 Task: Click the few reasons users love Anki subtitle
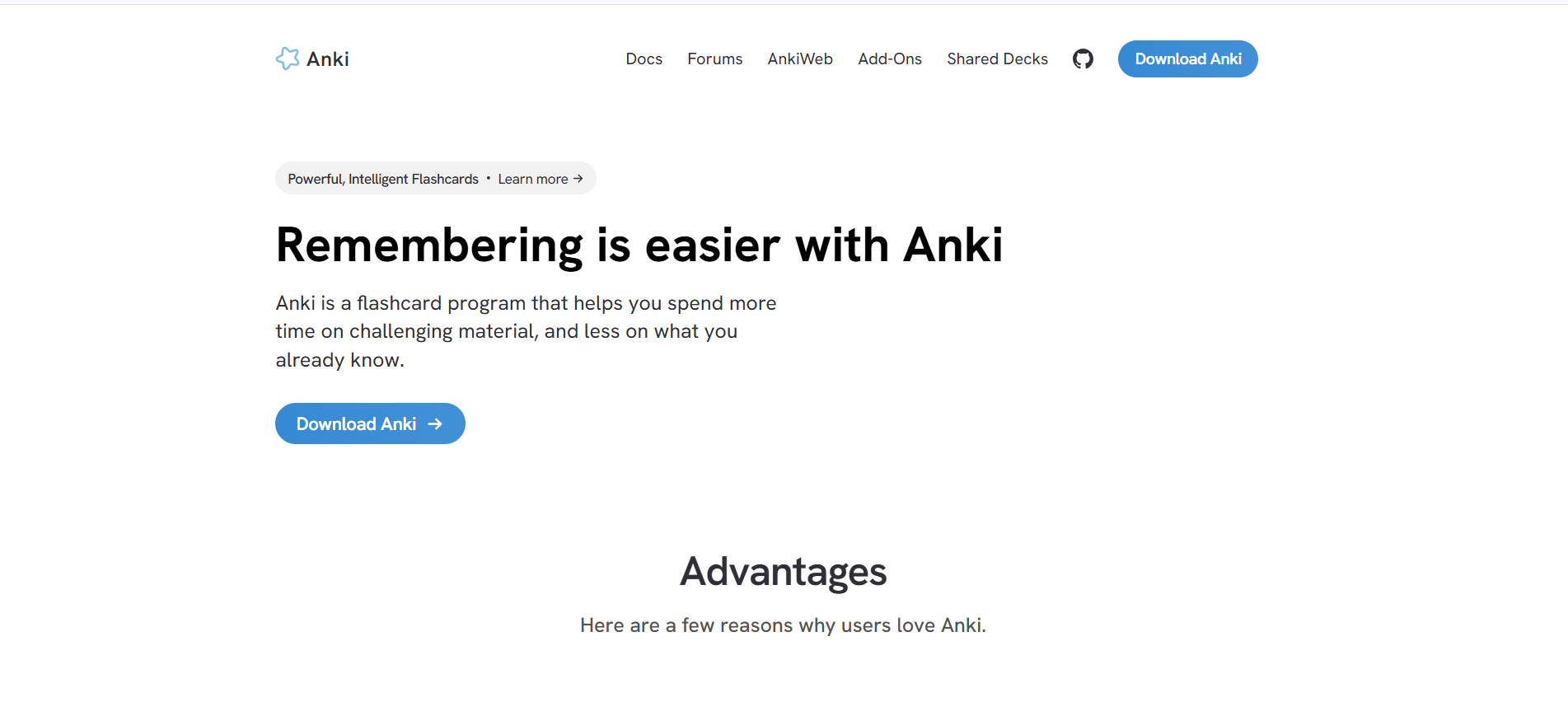pos(783,625)
